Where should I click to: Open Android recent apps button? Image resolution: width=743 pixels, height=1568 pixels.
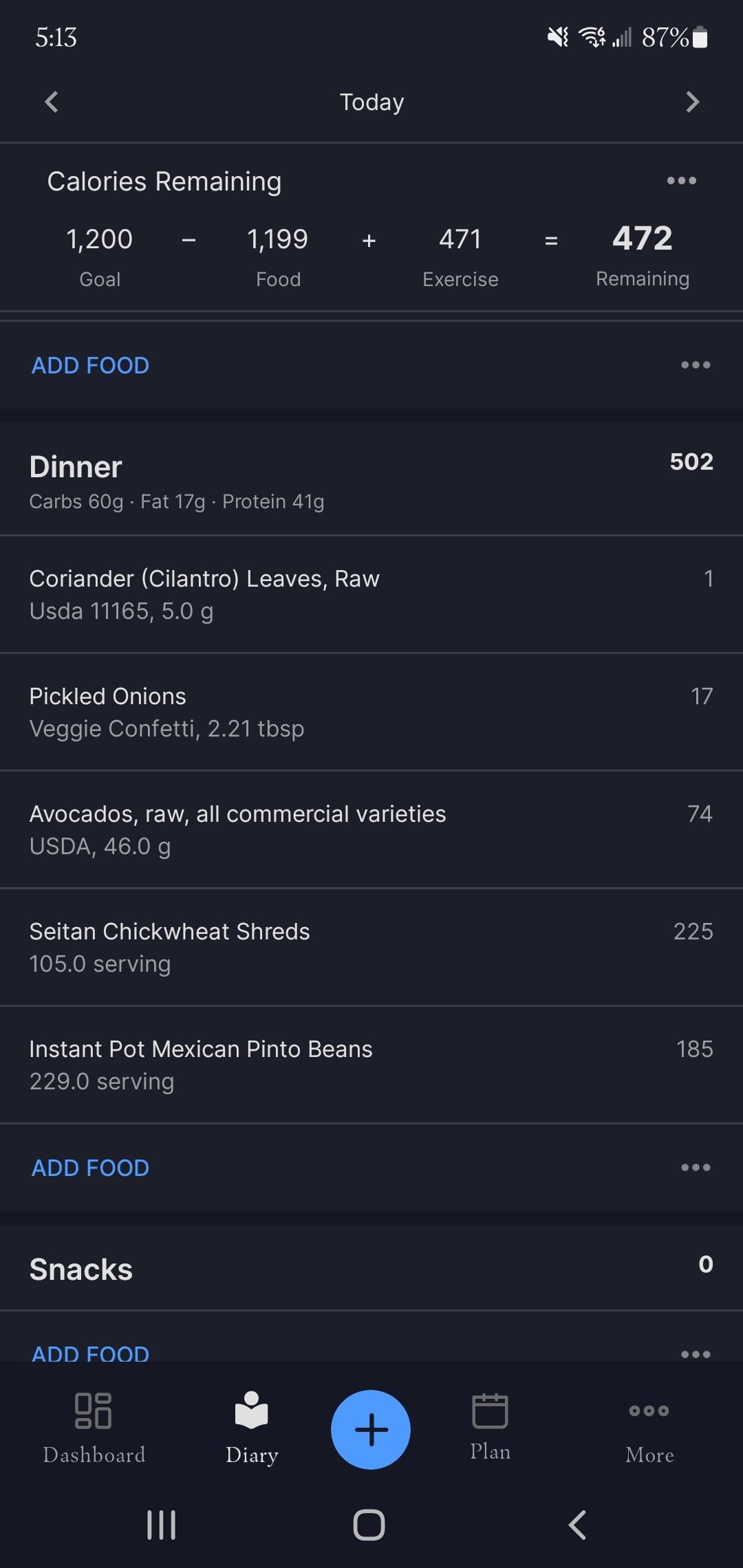pyautogui.click(x=162, y=1525)
